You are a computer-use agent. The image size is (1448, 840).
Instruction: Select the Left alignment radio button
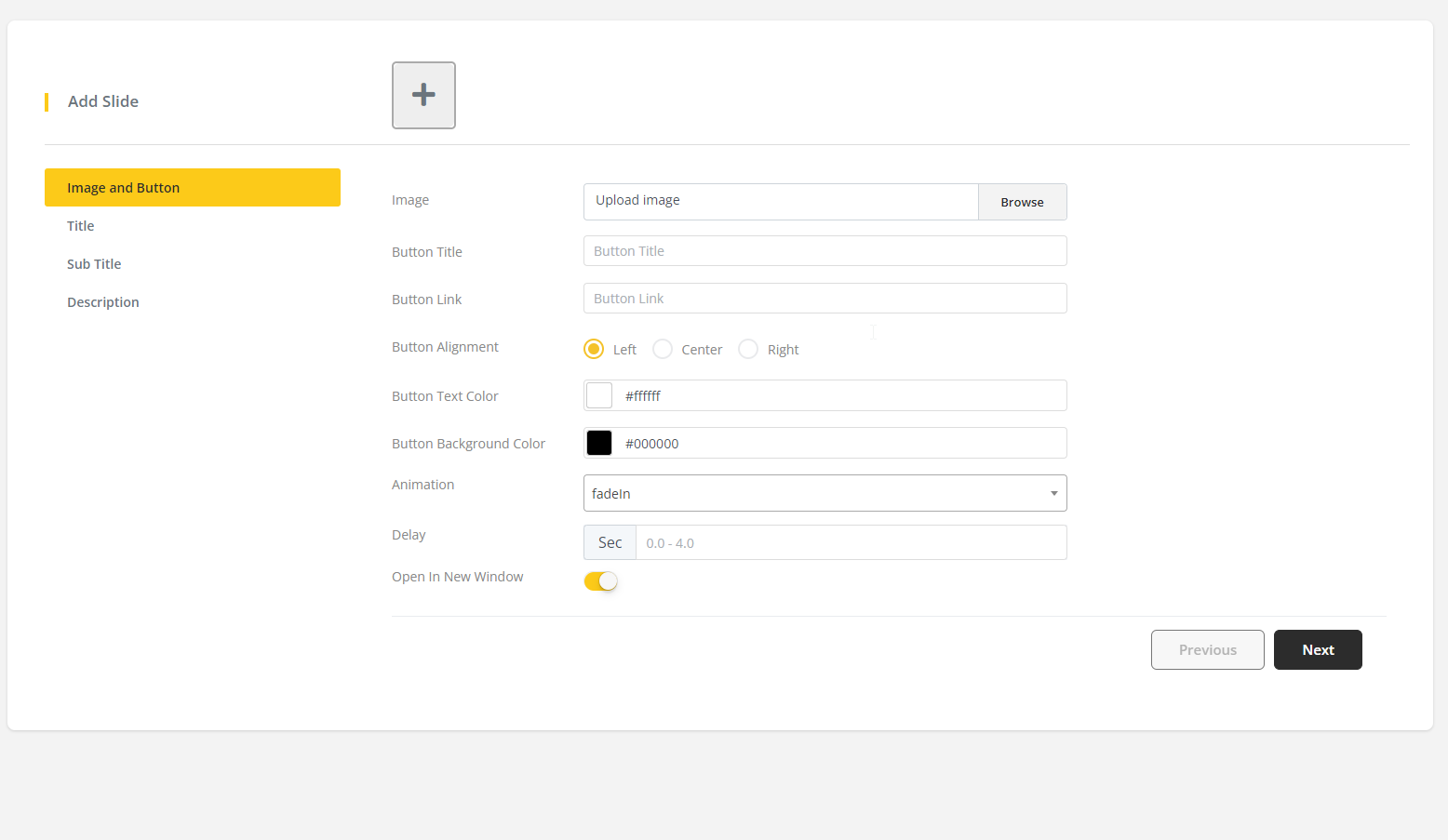click(x=594, y=349)
